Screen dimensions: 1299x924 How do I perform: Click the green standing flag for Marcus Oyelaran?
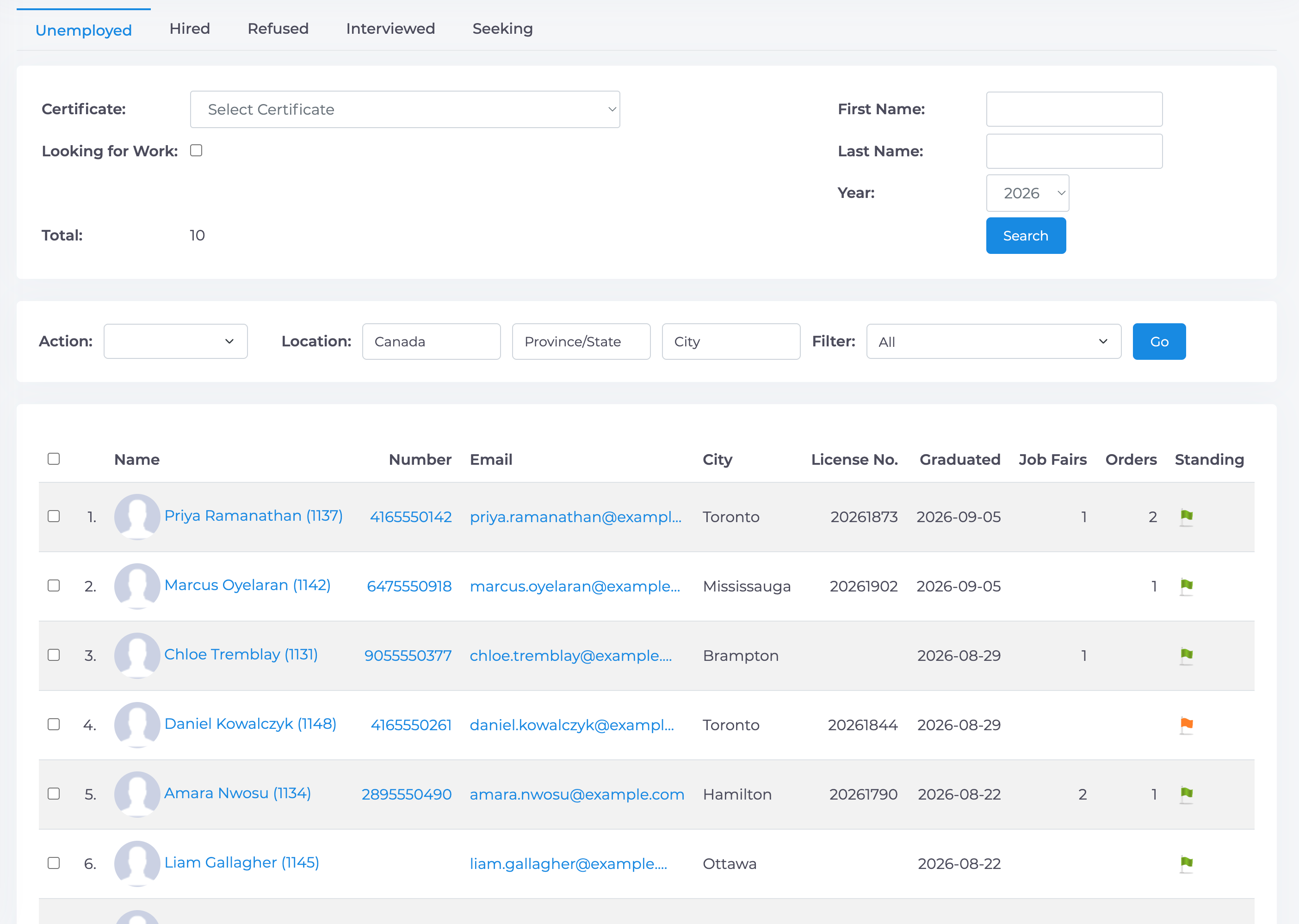(1186, 586)
